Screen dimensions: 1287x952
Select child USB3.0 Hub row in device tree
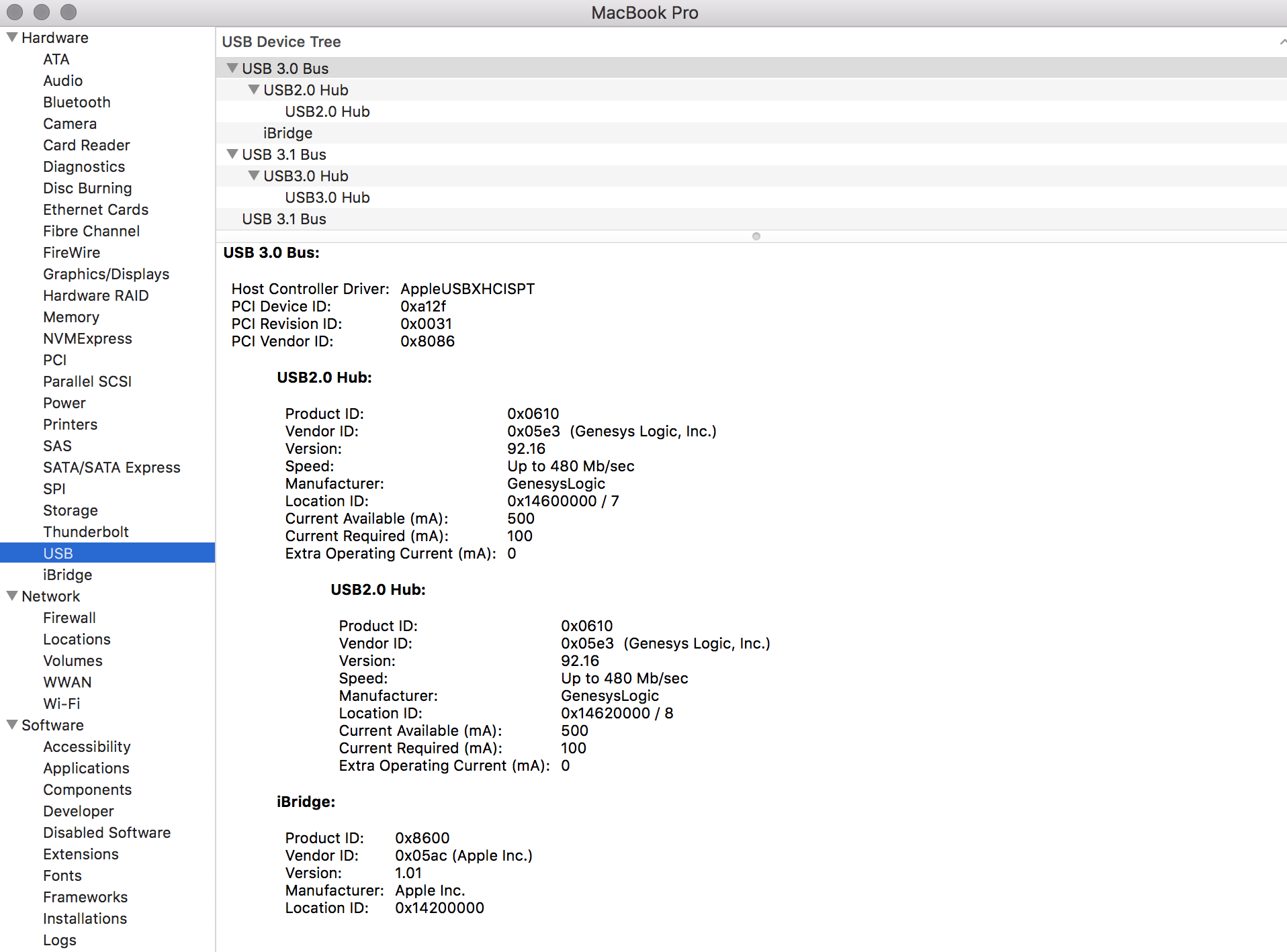click(x=751, y=197)
